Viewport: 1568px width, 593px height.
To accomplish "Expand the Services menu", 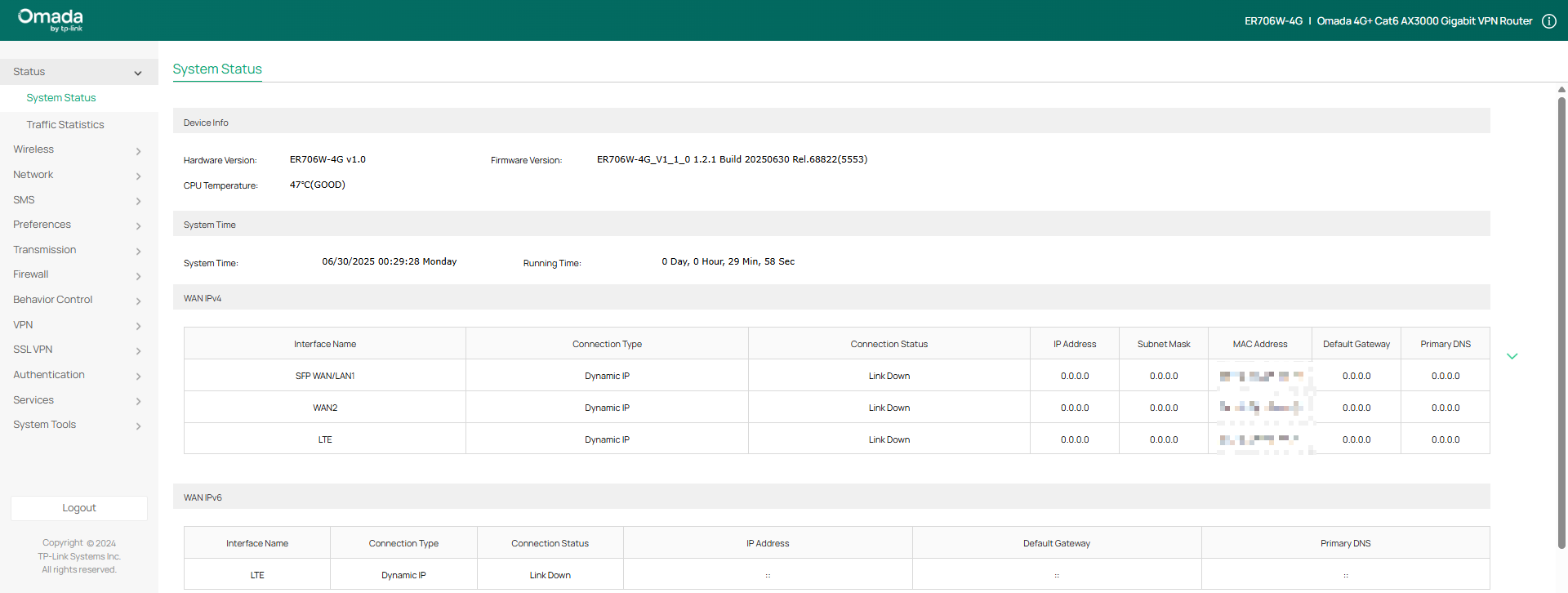I will pyautogui.click(x=78, y=400).
